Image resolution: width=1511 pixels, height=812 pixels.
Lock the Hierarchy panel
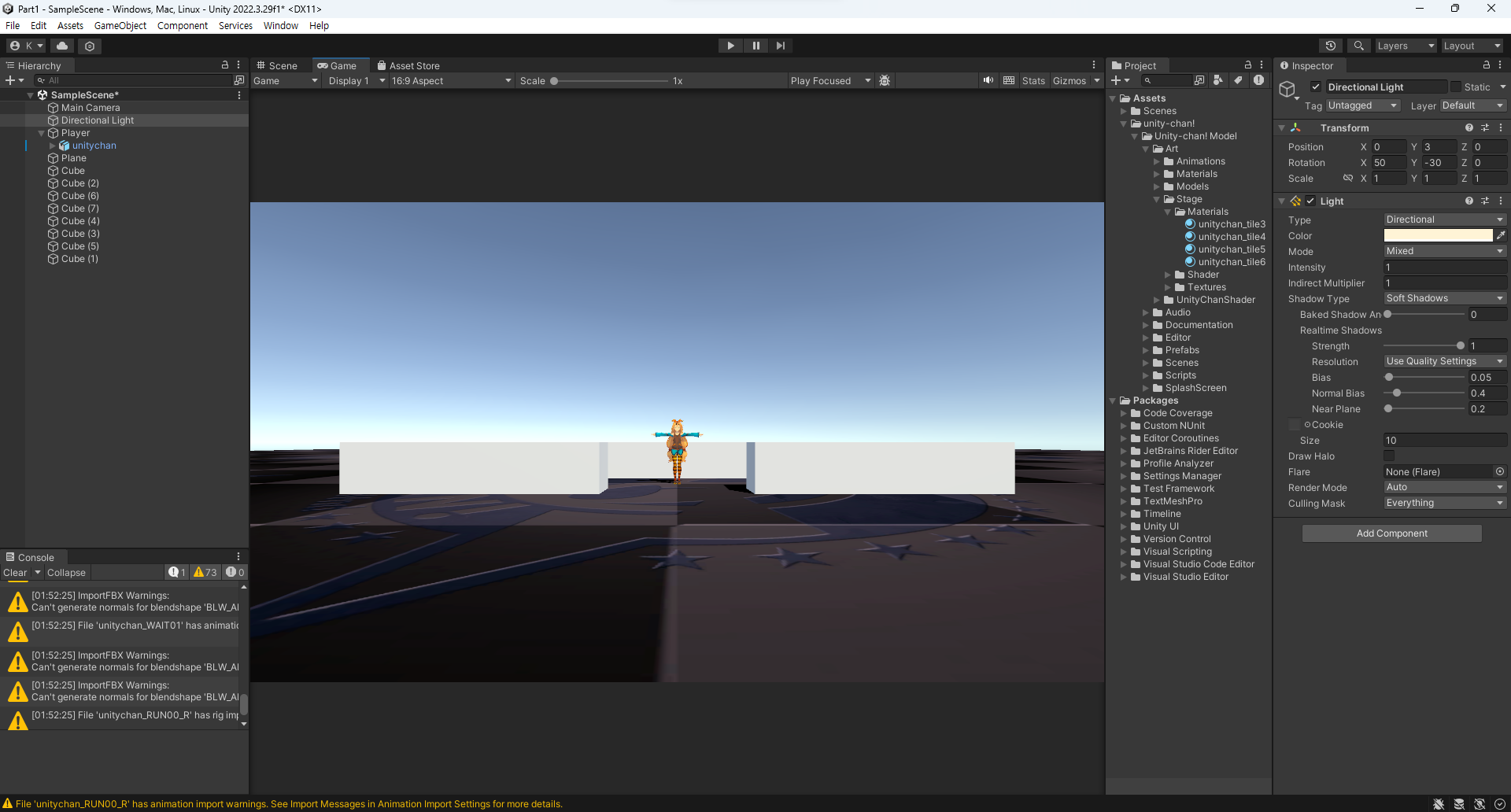(225, 65)
